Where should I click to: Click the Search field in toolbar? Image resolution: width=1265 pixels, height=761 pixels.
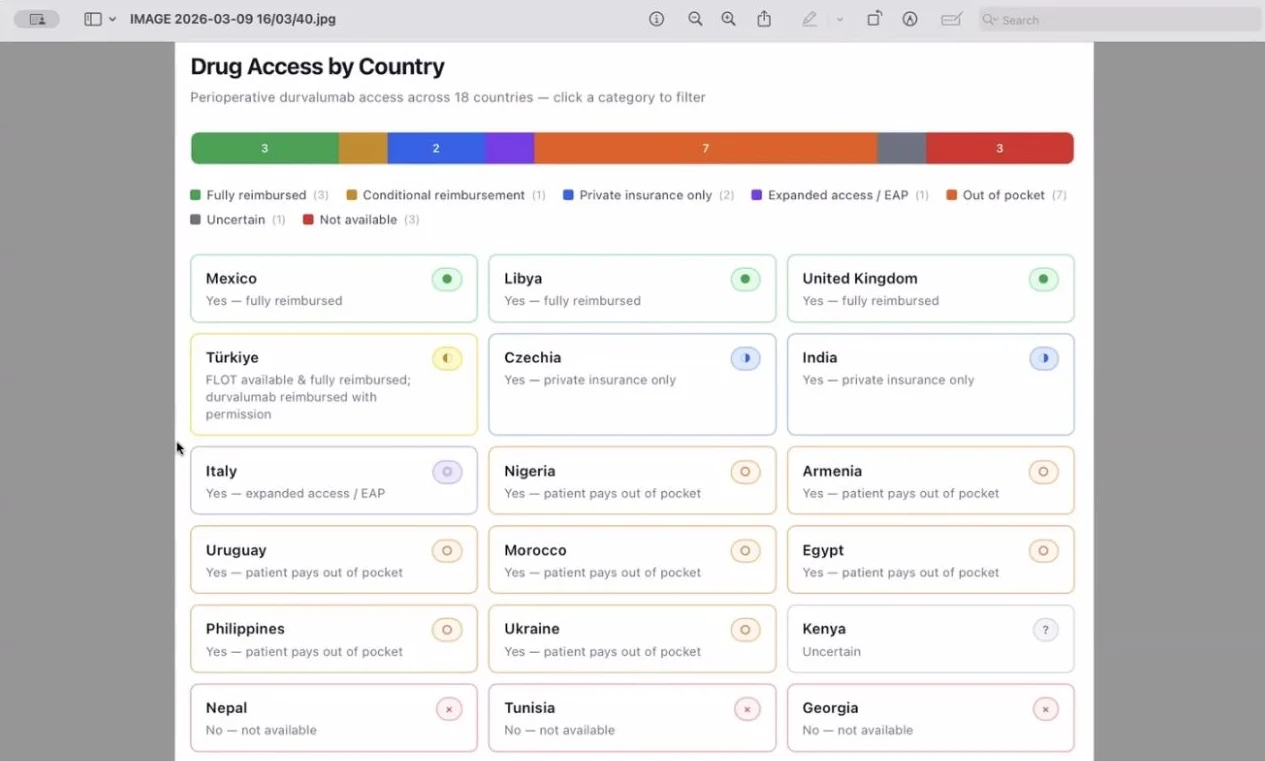(x=1120, y=19)
